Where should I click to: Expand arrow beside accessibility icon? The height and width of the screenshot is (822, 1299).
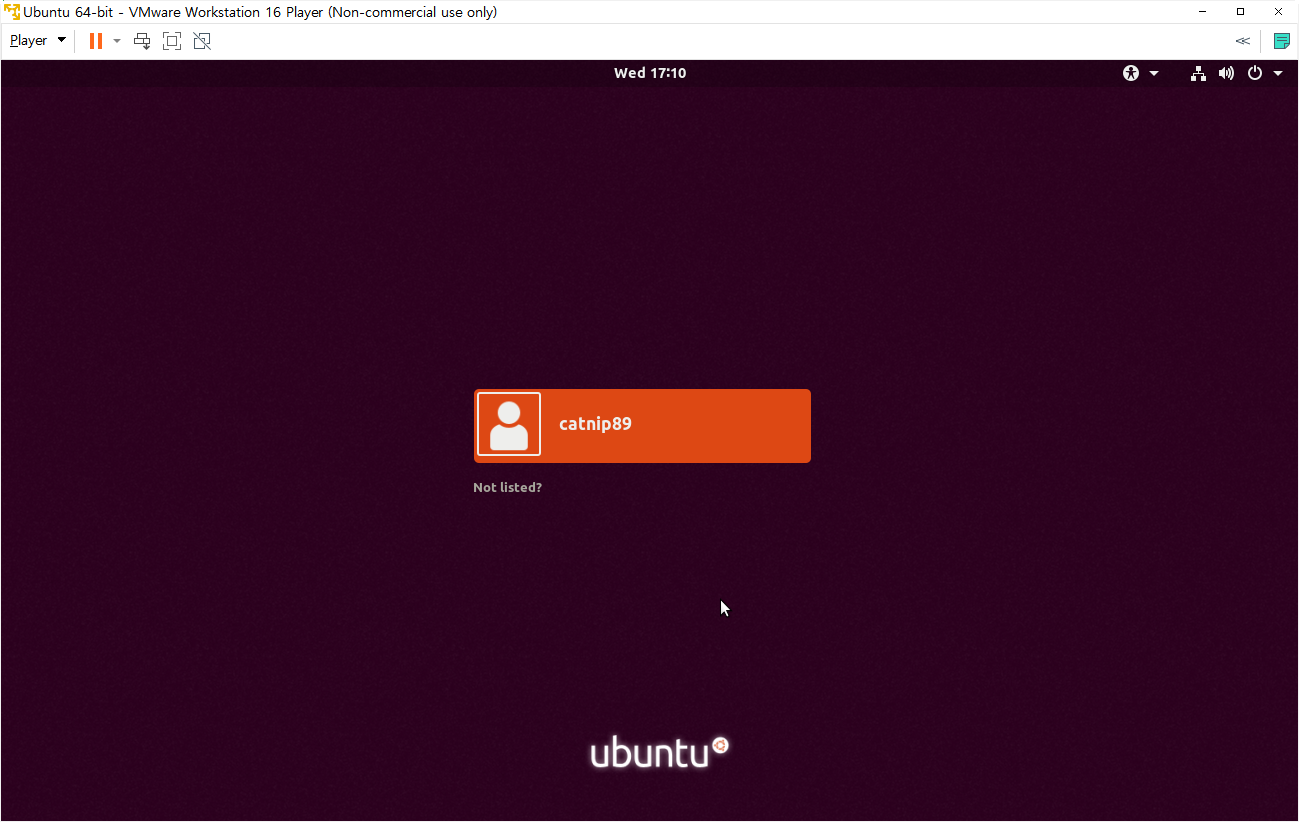click(1154, 73)
